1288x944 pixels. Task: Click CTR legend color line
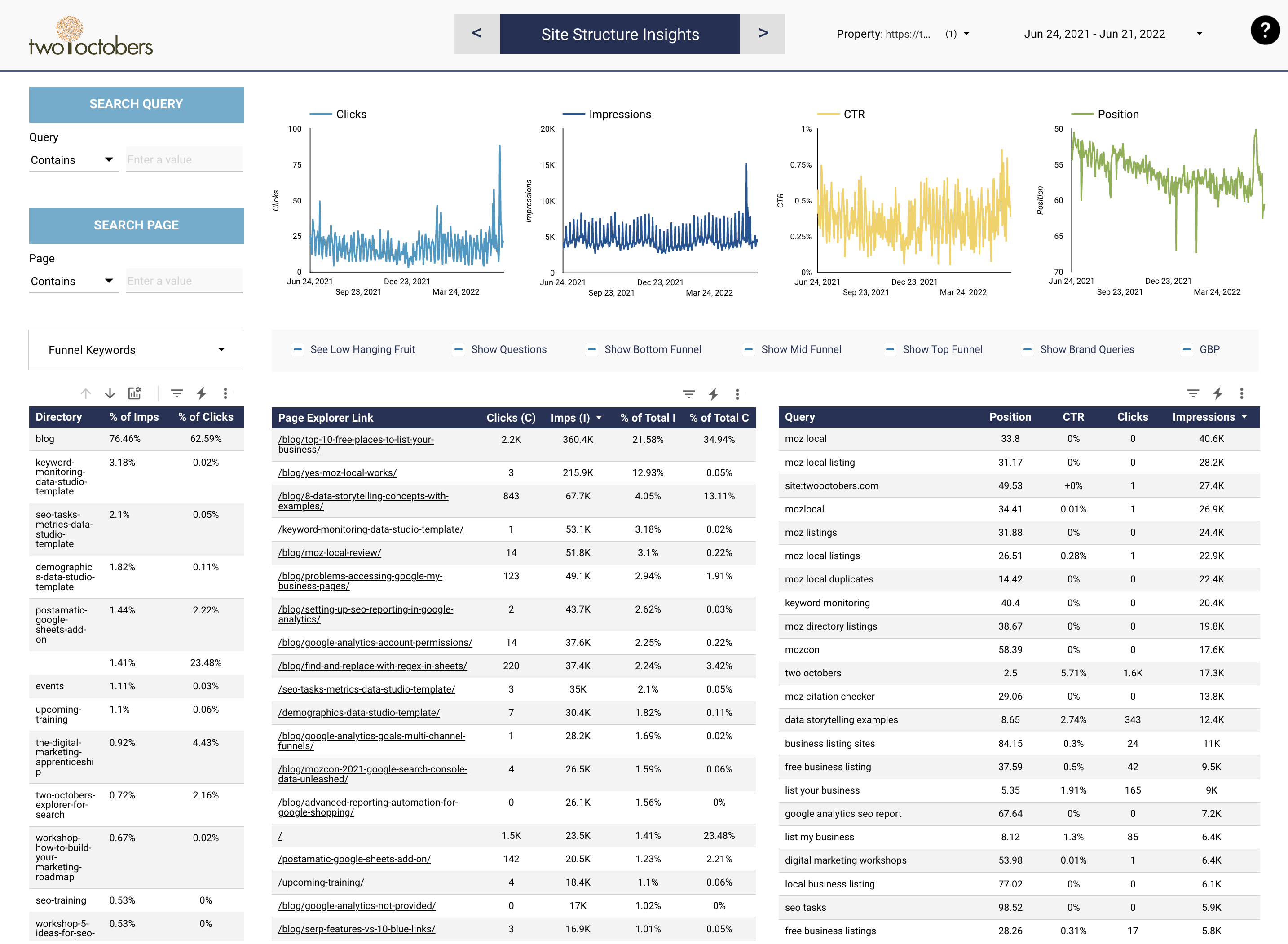[x=828, y=114]
